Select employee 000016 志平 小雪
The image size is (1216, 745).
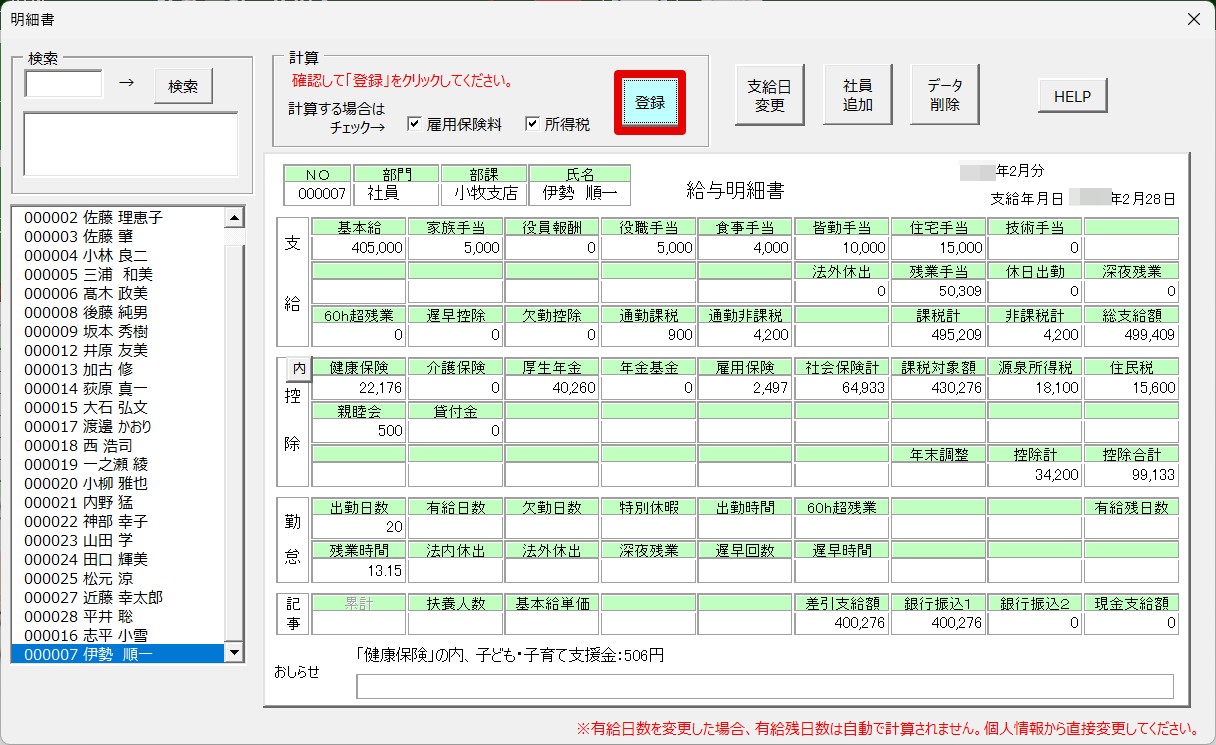[118, 635]
